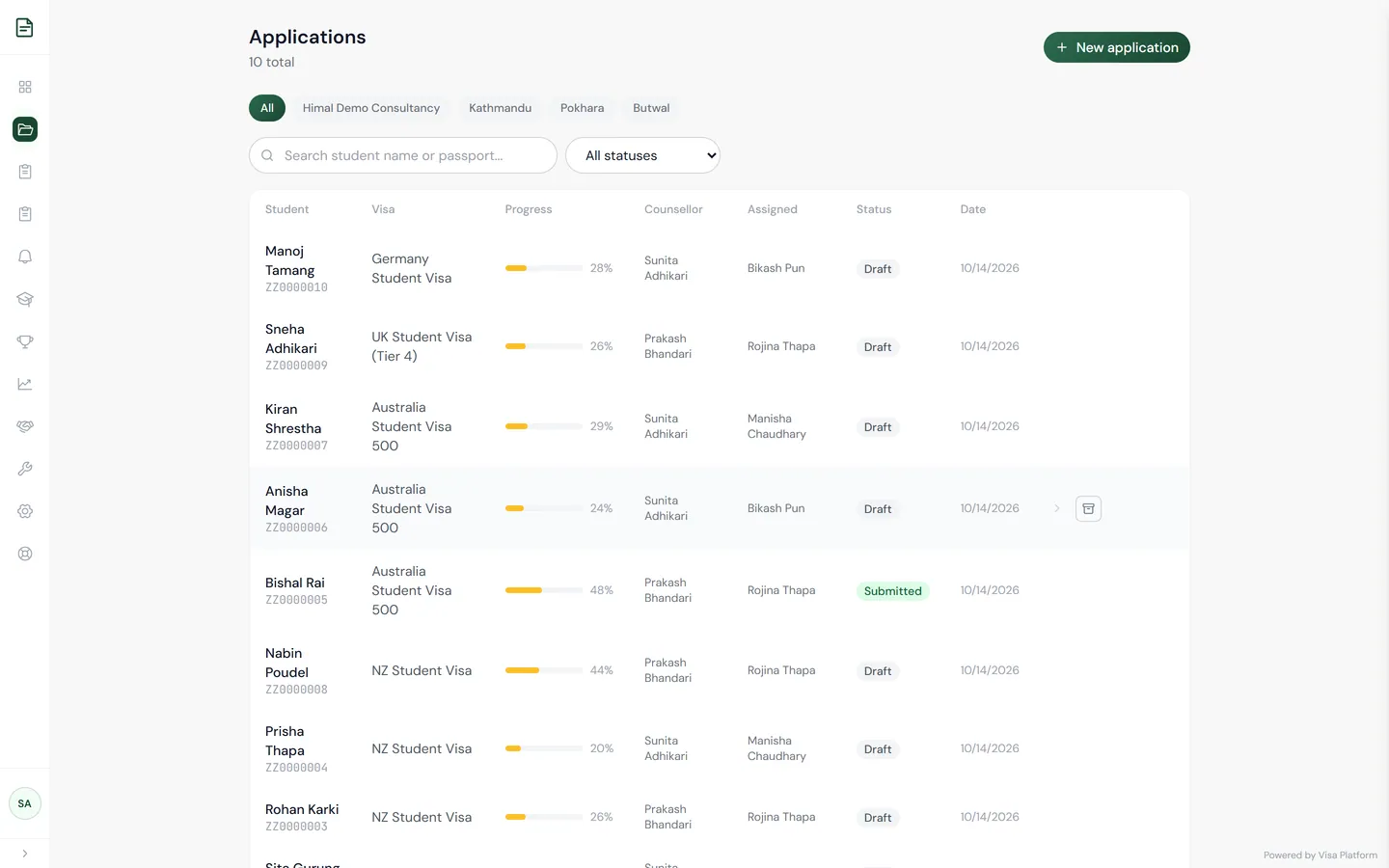
Task: Click Prisha Thapa's name in the table
Action: [285, 741]
